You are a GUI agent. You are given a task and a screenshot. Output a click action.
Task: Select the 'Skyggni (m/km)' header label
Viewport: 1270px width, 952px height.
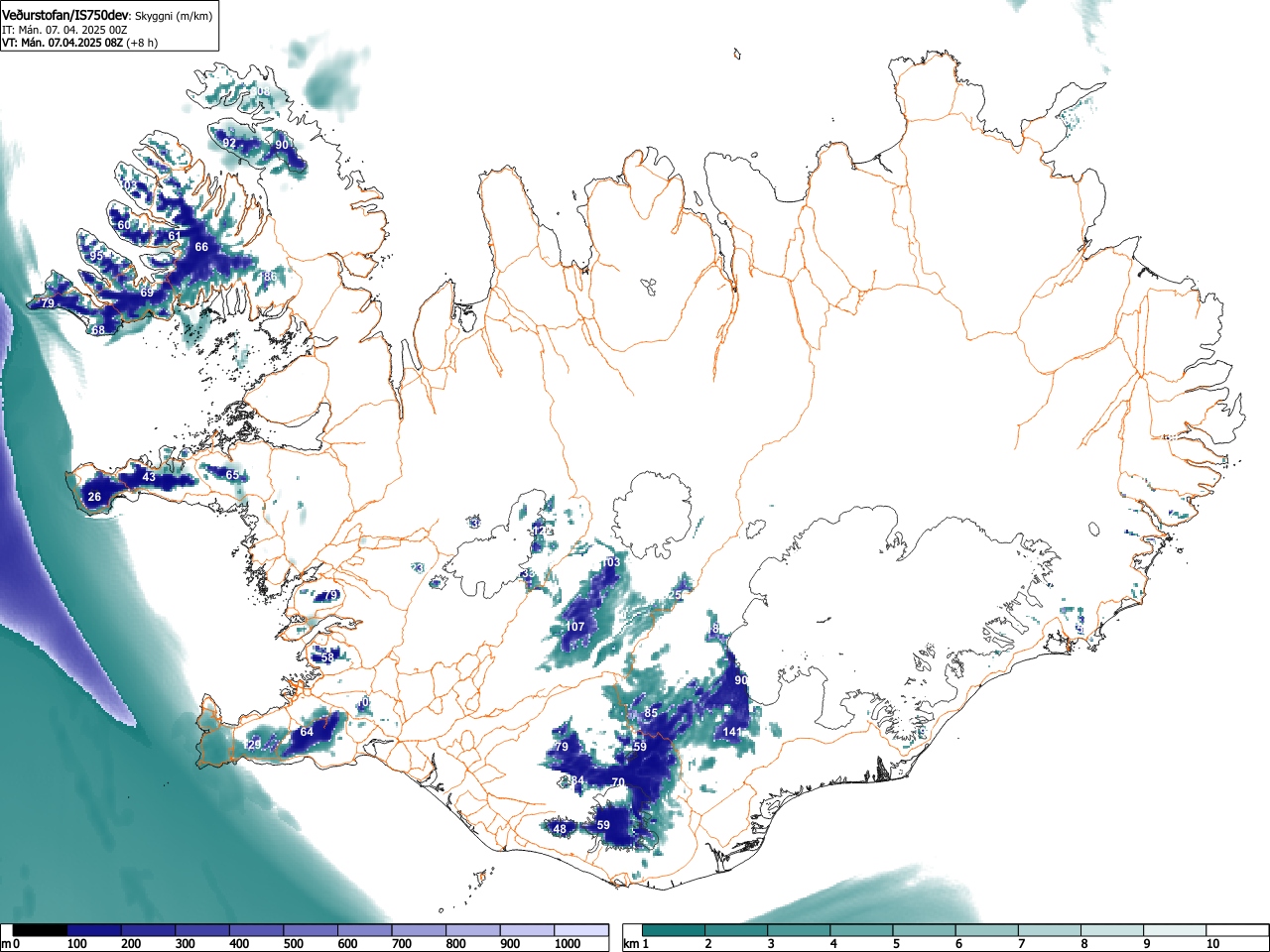point(174,16)
